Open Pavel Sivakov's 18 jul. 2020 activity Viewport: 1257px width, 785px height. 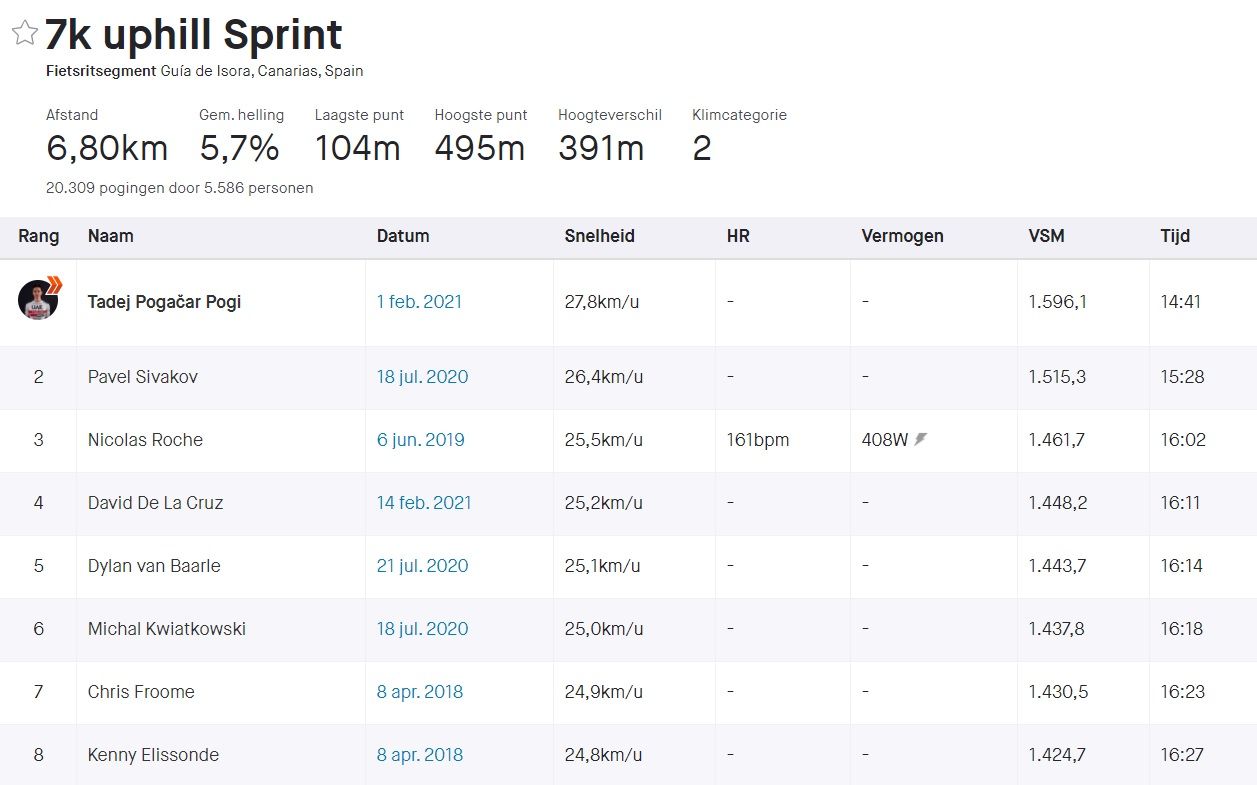(422, 377)
